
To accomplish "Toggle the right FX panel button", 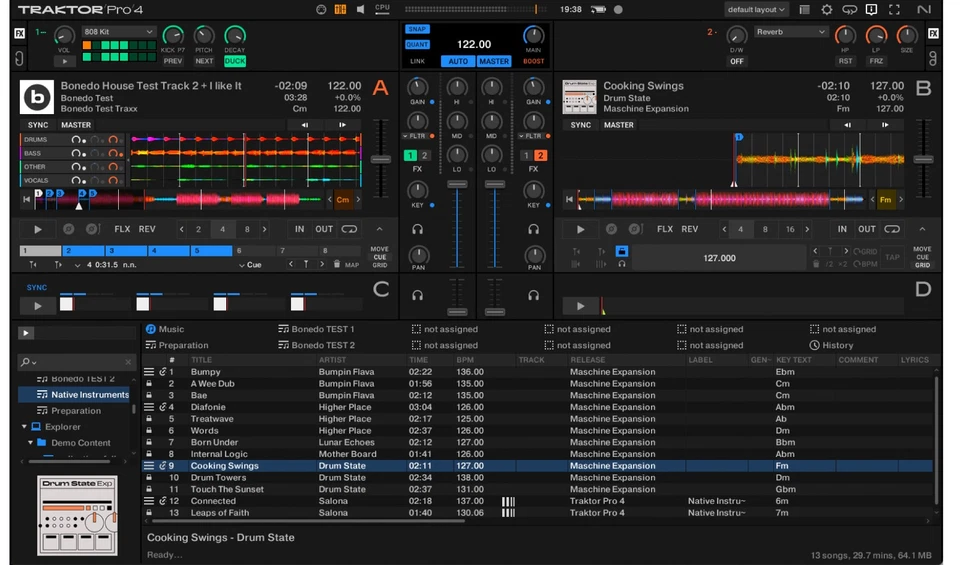I will coord(933,34).
